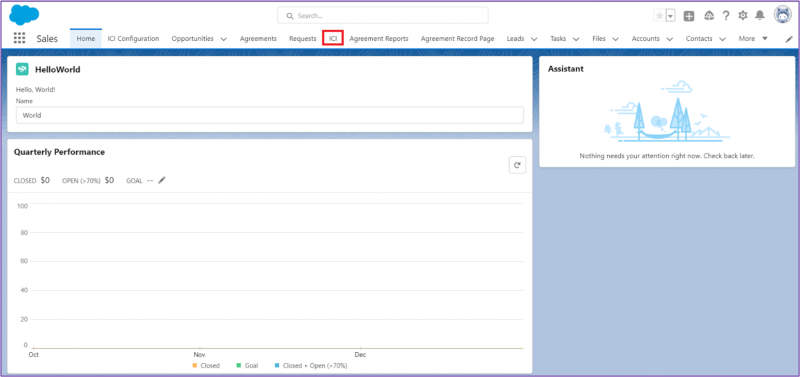Expand the Contacts tab chevron
800x377 pixels.
coord(722,39)
